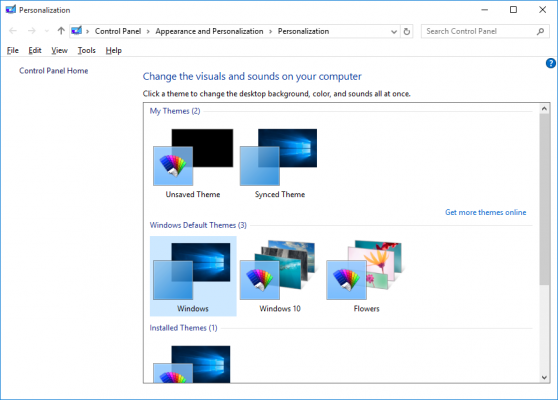Open the File menu
The image size is (558, 400).
point(12,51)
